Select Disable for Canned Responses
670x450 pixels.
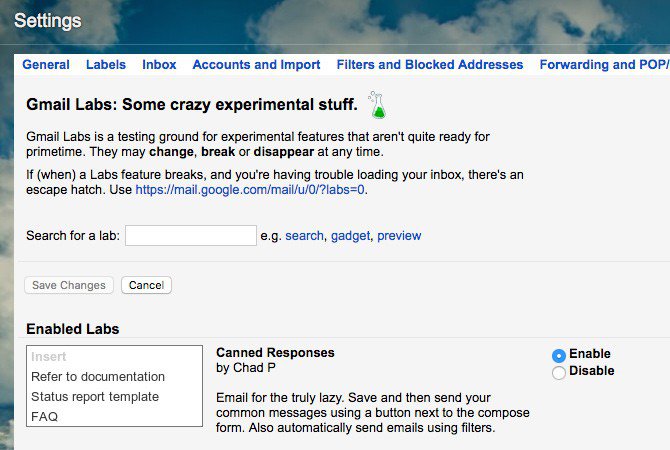pyautogui.click(x=558, y=372)
